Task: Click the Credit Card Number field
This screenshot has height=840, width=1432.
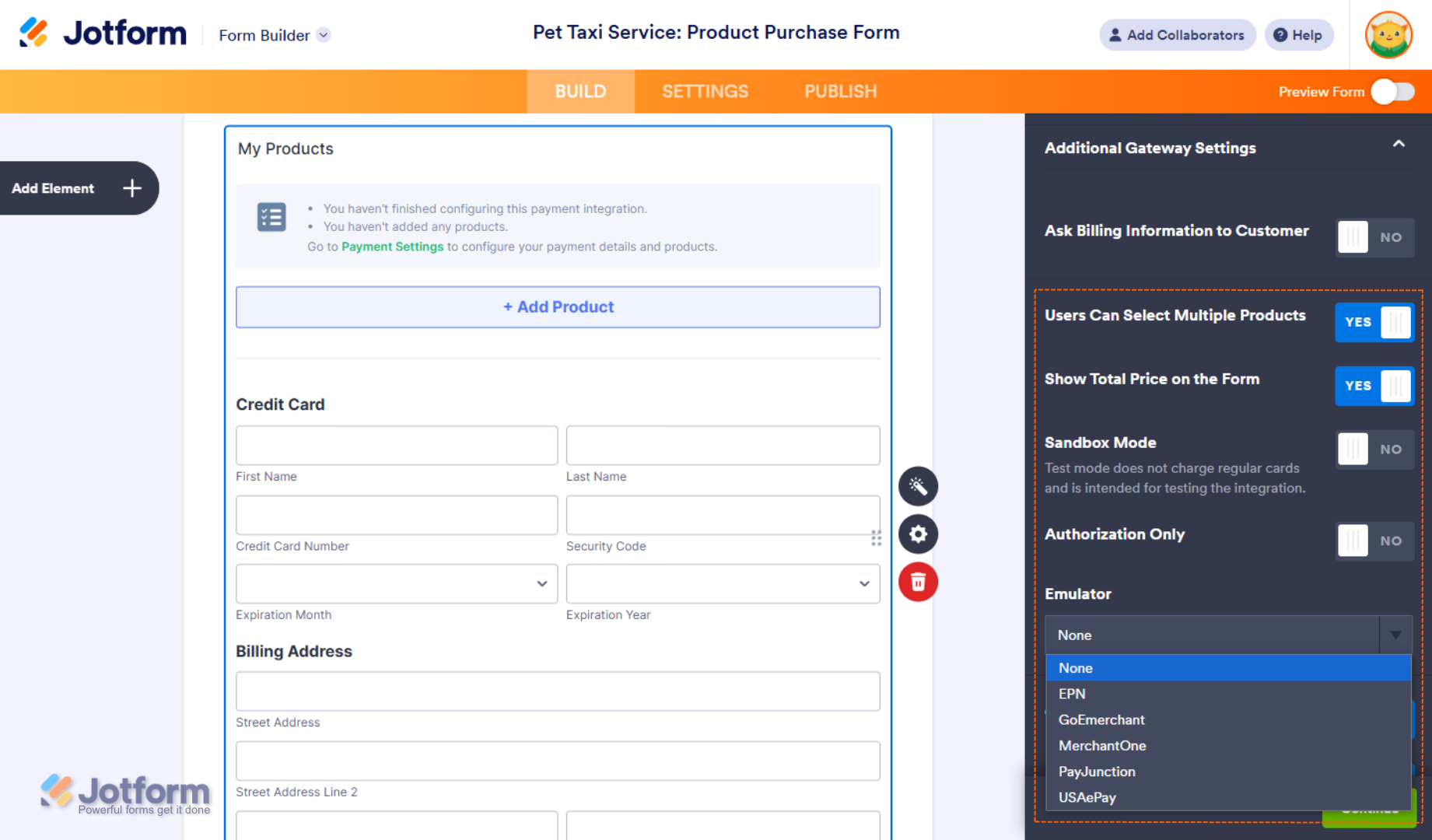Action: tap(397, 516)
